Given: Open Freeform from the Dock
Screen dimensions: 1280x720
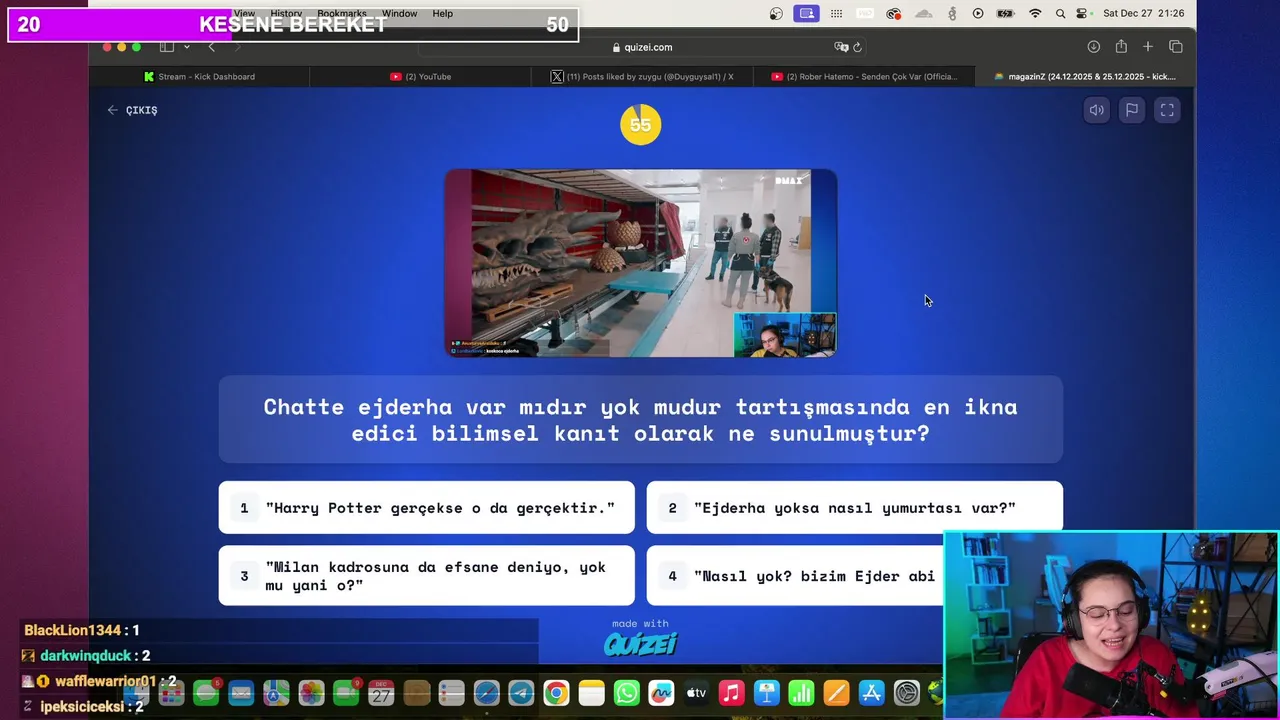Looking at the screenshot, I should [661, 693].
